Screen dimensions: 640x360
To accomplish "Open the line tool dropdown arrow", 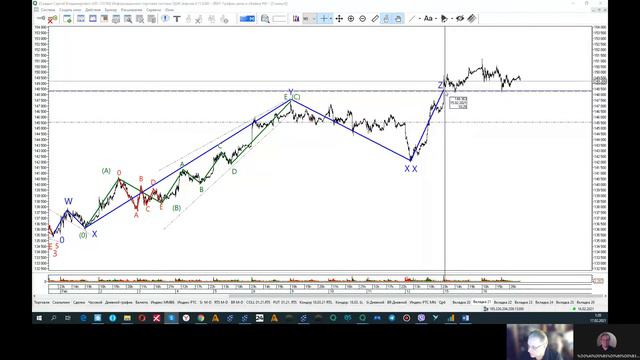I will 419,19.
